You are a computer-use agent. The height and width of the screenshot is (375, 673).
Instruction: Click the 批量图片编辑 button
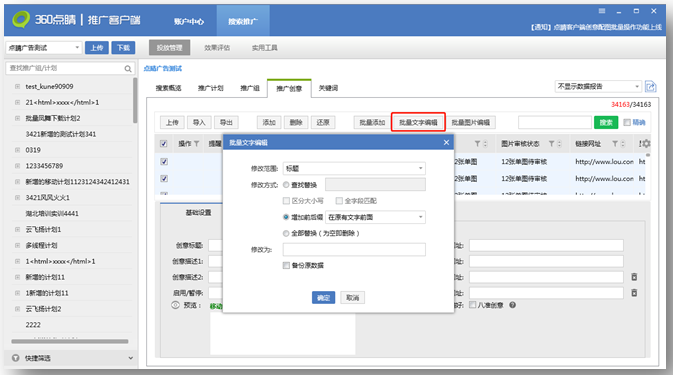pos(471,123)
